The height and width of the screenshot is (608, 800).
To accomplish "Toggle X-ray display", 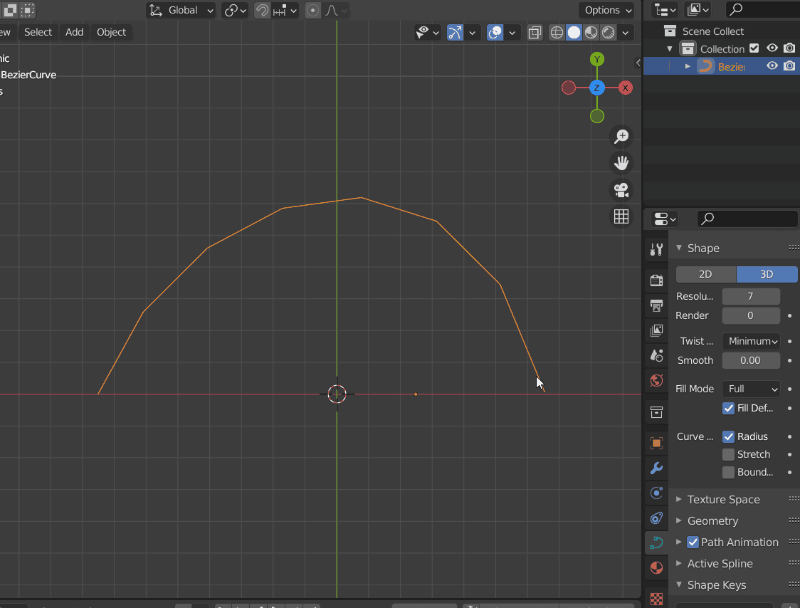I will pyautogui.click(x=535, y=33).
